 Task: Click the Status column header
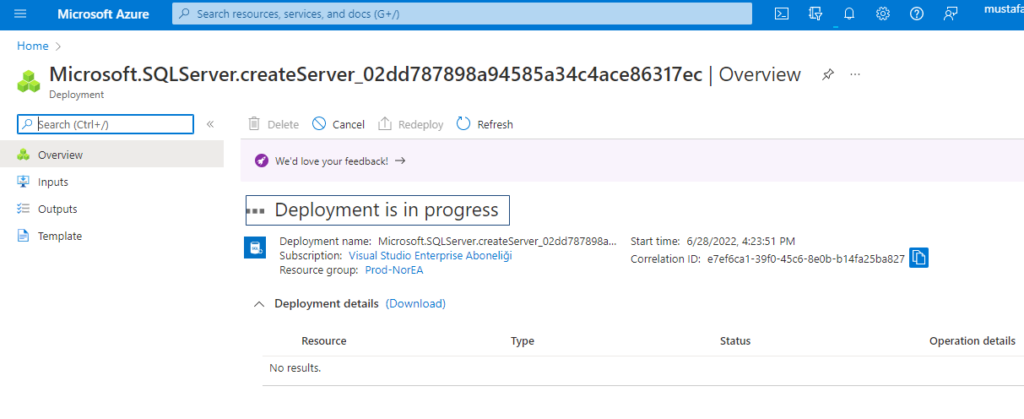[x=735, y=341]
